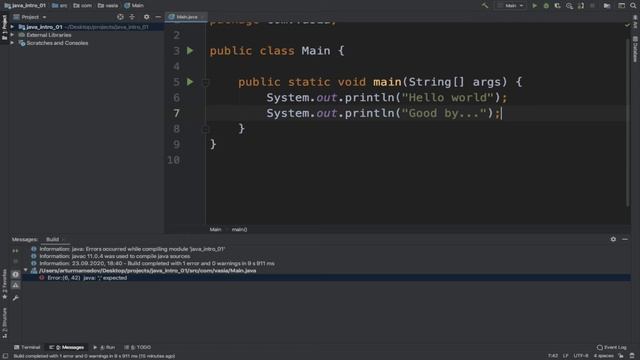Image resolution: width=640 pixels, height=360 pixels.
Task: Collapse the Main.java file node in Messages
Action: [26, 270]
